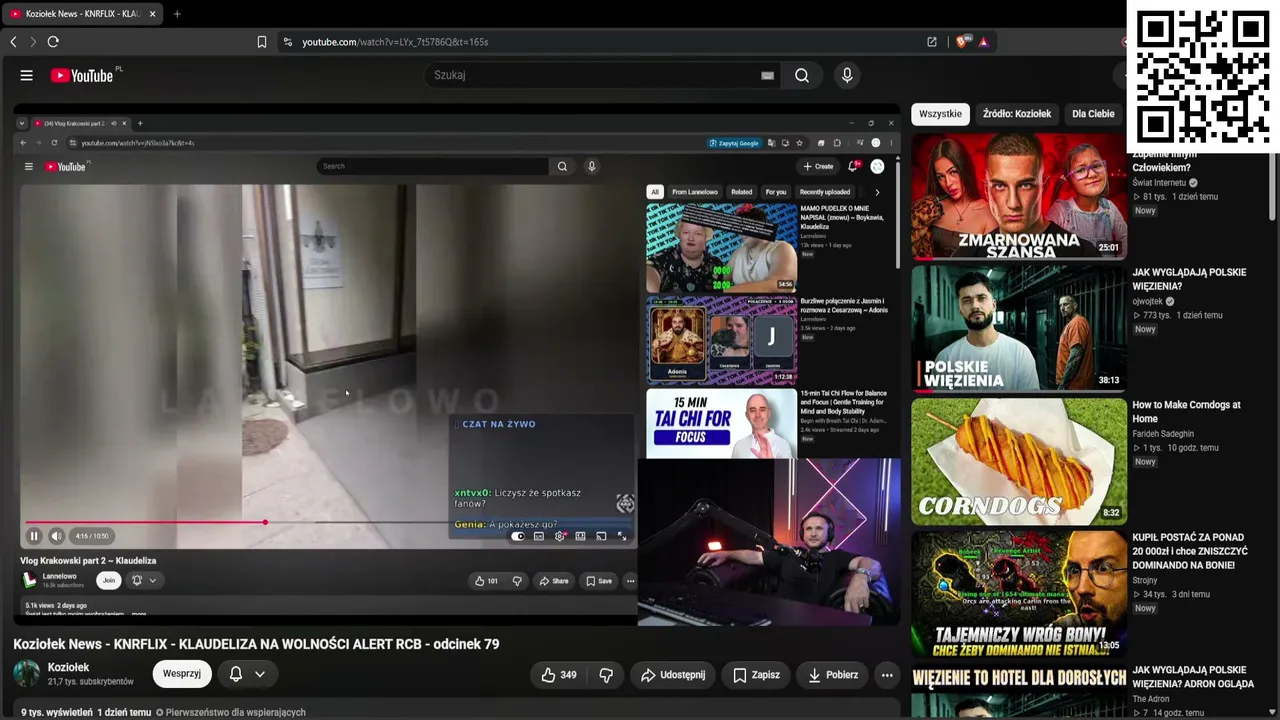This screenshot has width=1280, height=720.
Task: Cast the inner video to a device
Action: click(601, 536)
